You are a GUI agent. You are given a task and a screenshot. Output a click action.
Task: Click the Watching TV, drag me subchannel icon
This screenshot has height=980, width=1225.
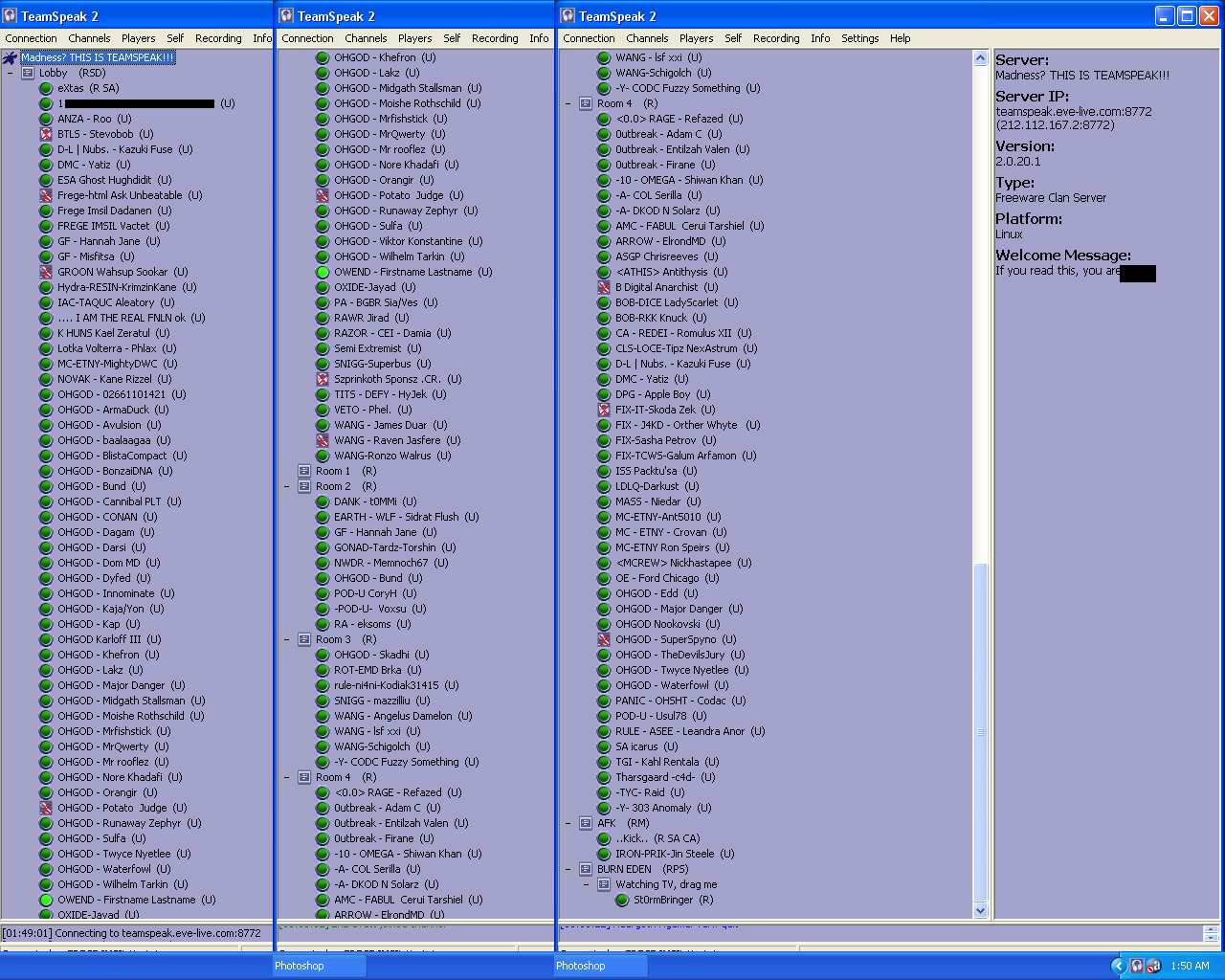point(604,884)
